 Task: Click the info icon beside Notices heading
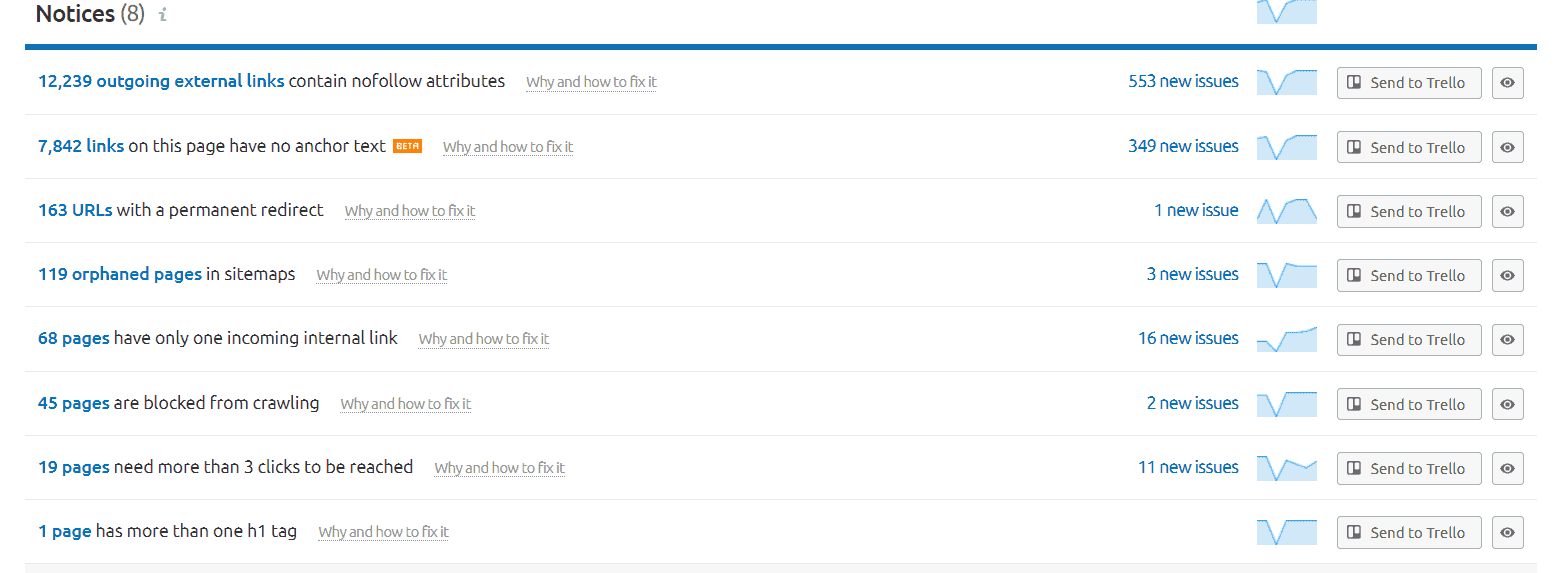163,15
